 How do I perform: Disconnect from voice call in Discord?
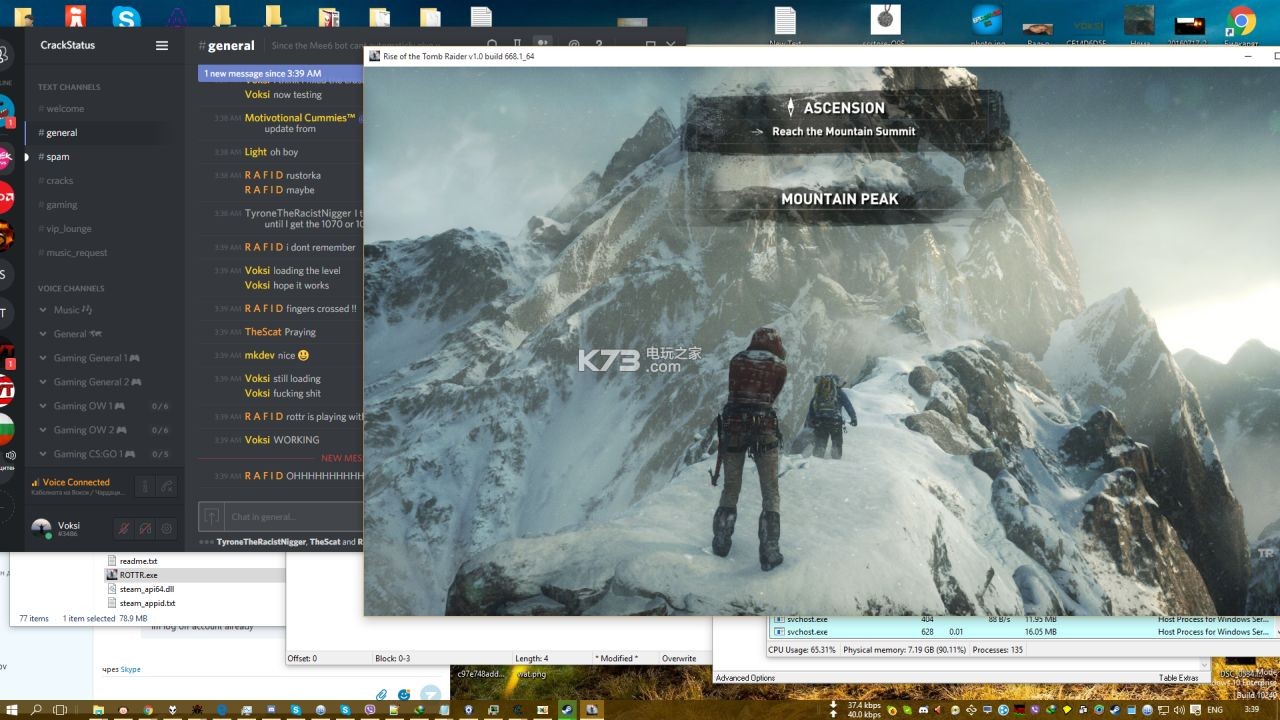pyautogui.click(x=167, y=486)
